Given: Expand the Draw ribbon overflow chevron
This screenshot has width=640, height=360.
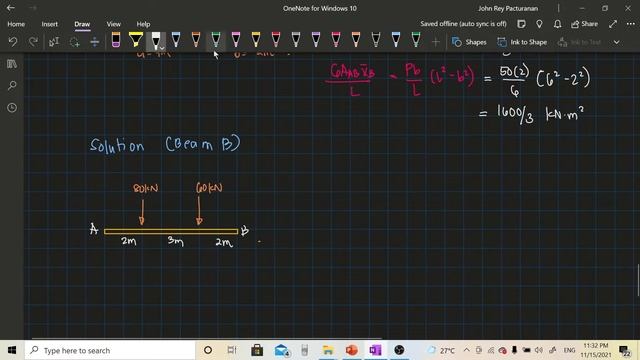Looking at the screenshot, I should pyautogui.click(x=616, y=42).
